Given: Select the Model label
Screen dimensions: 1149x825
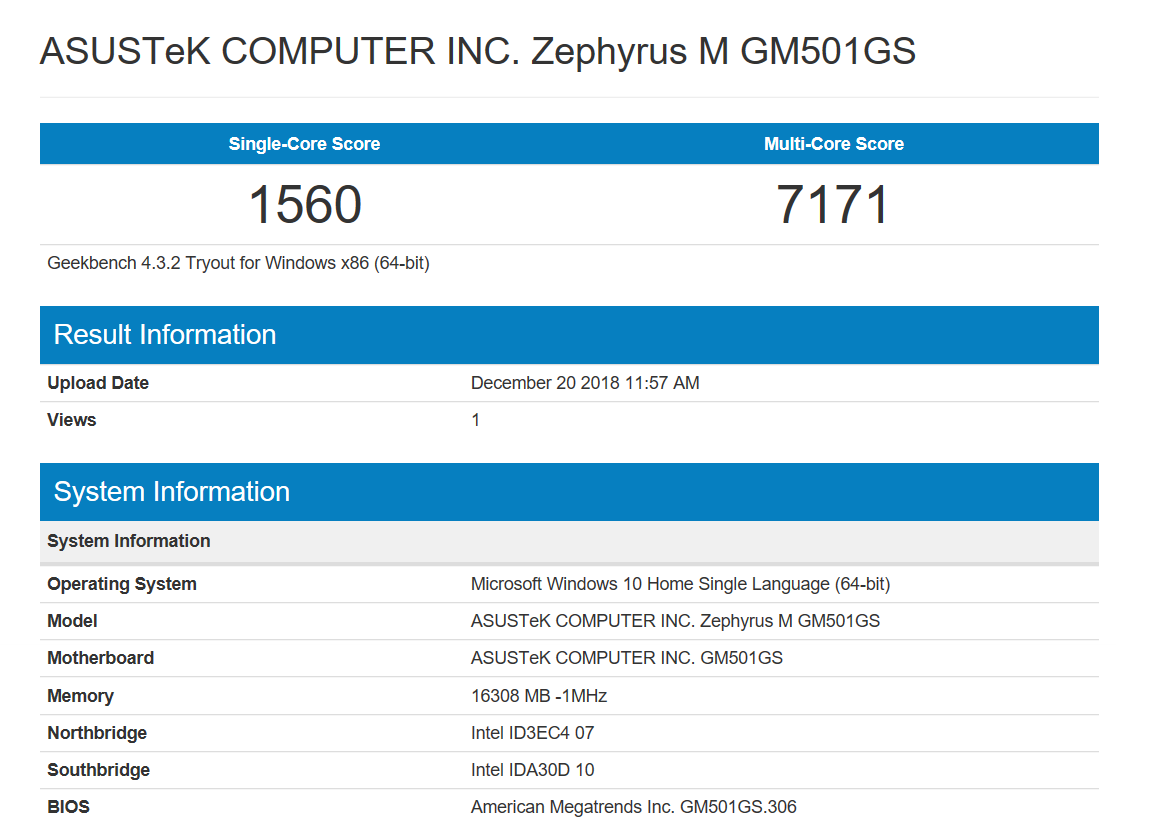Looking at the screenshot, I should point(72,621).
